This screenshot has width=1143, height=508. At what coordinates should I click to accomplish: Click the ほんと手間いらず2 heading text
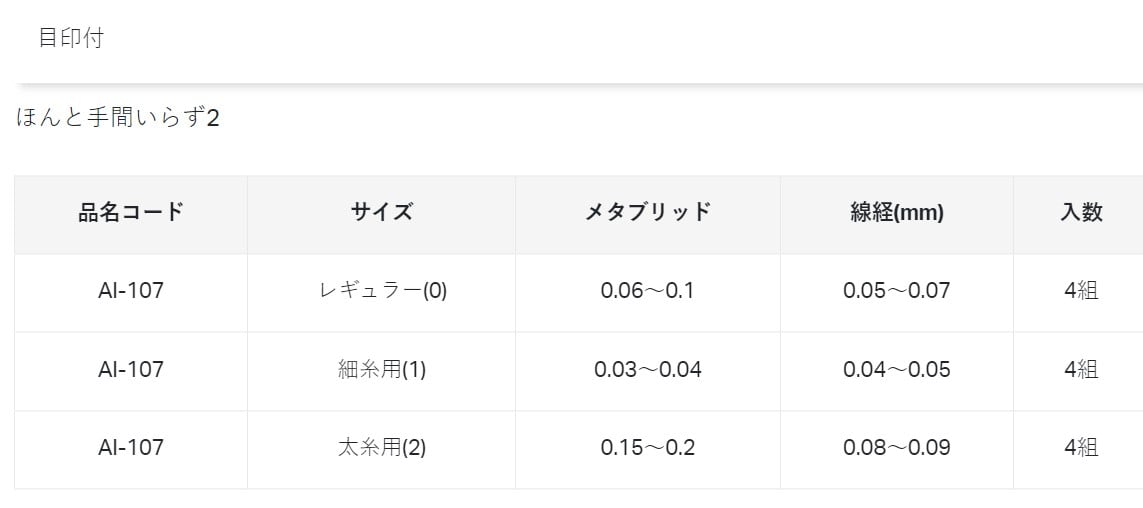coord(118,118)
